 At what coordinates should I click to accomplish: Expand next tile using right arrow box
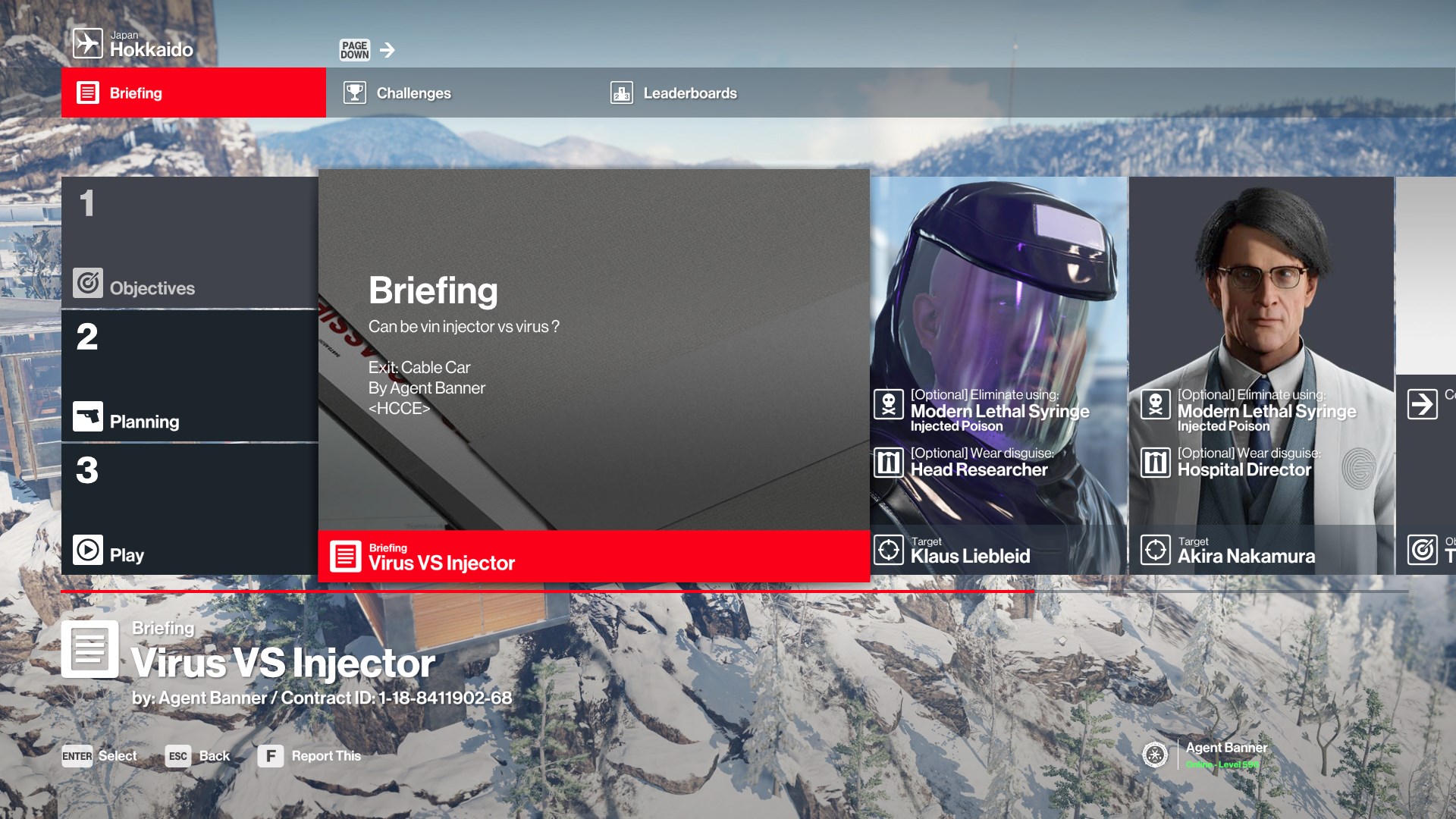pos(1423,404)
